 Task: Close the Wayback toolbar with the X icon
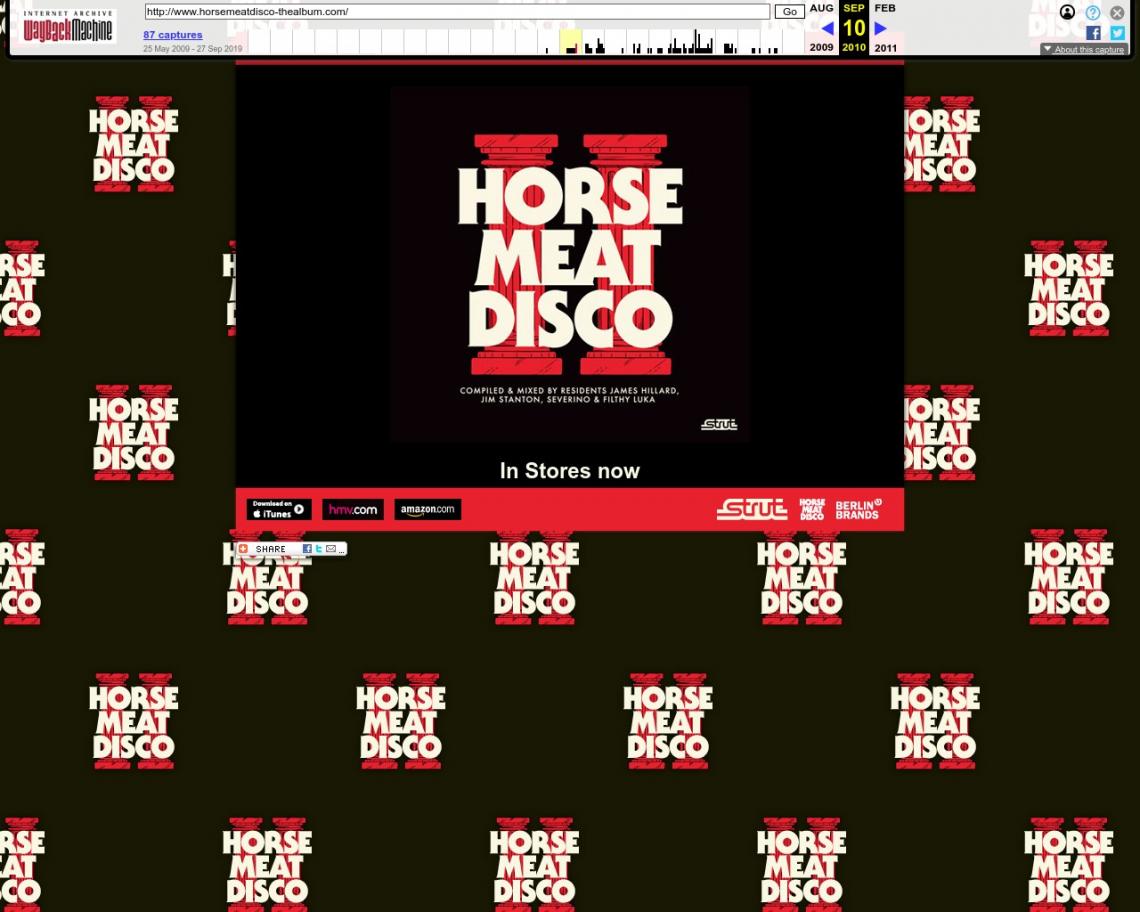[x=1117, y=12]
